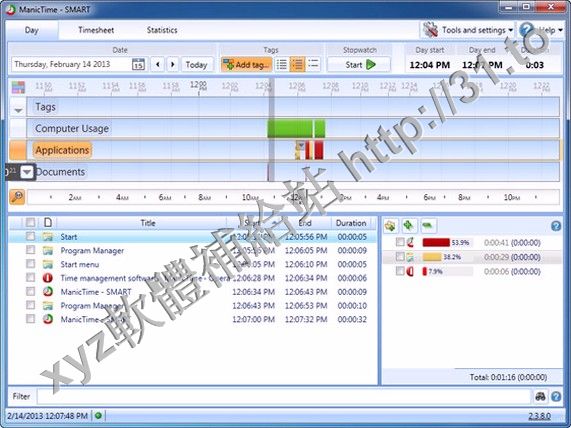Check the 12:06:34 ManicTime row checkbox
This screenshot has width=571, height=428.
coord(31,291)
